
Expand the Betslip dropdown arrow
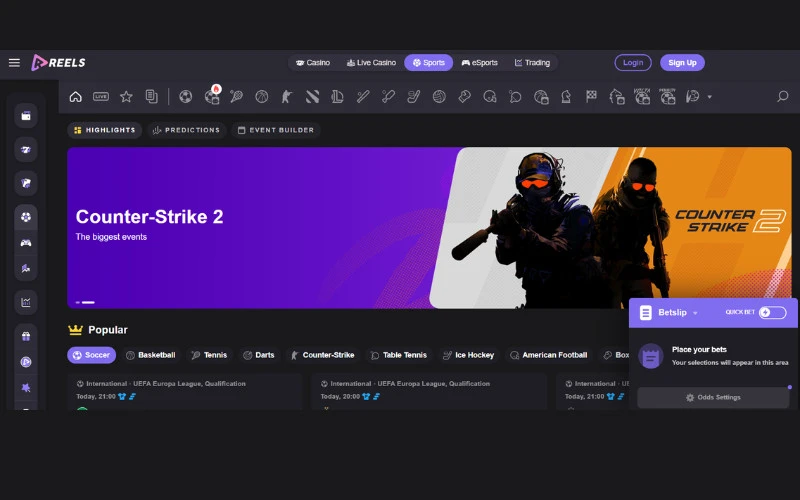(695, 313)
